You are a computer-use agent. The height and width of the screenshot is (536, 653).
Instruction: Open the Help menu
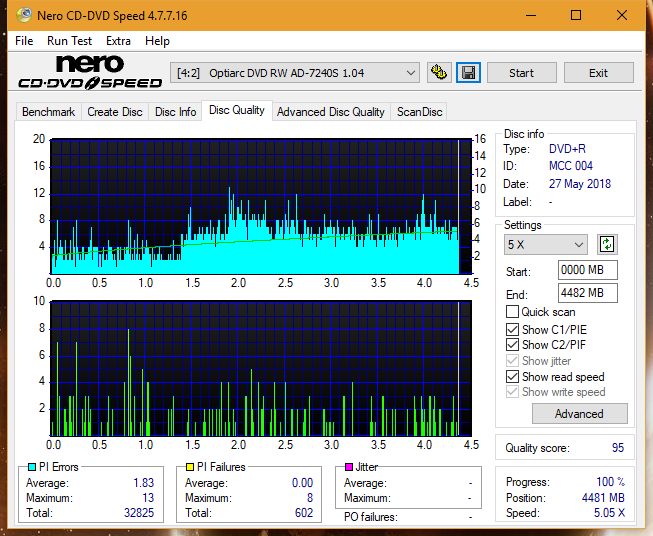157,41
